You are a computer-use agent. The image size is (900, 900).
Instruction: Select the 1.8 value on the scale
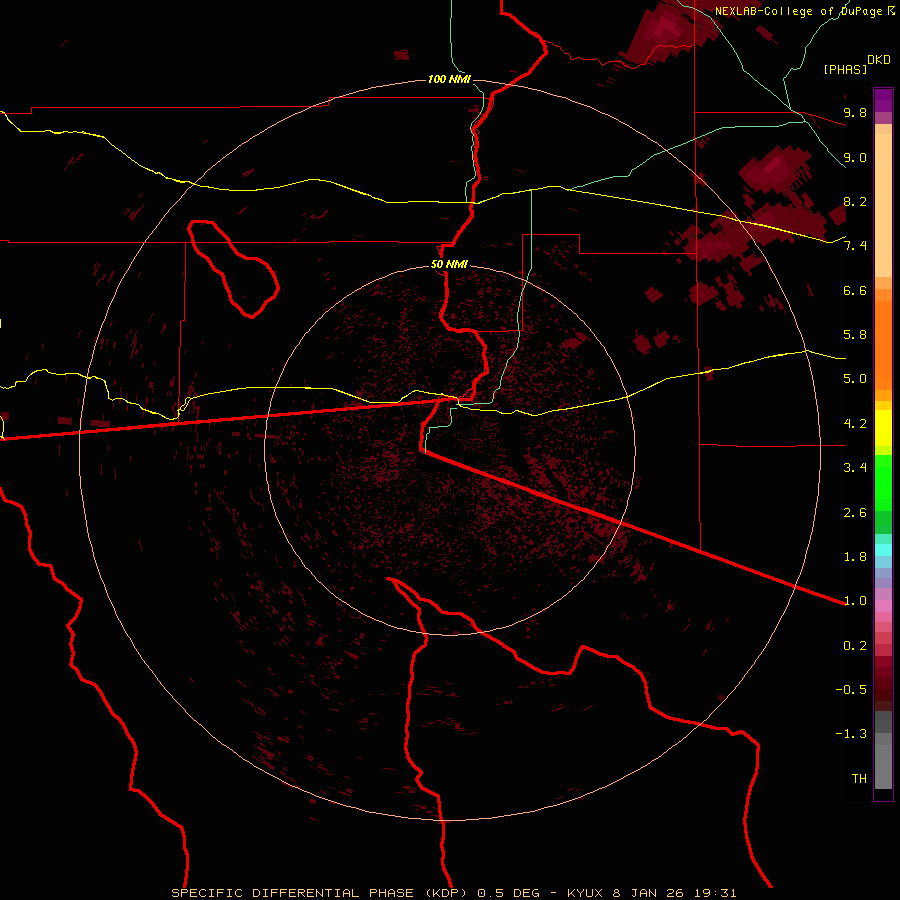855,557
